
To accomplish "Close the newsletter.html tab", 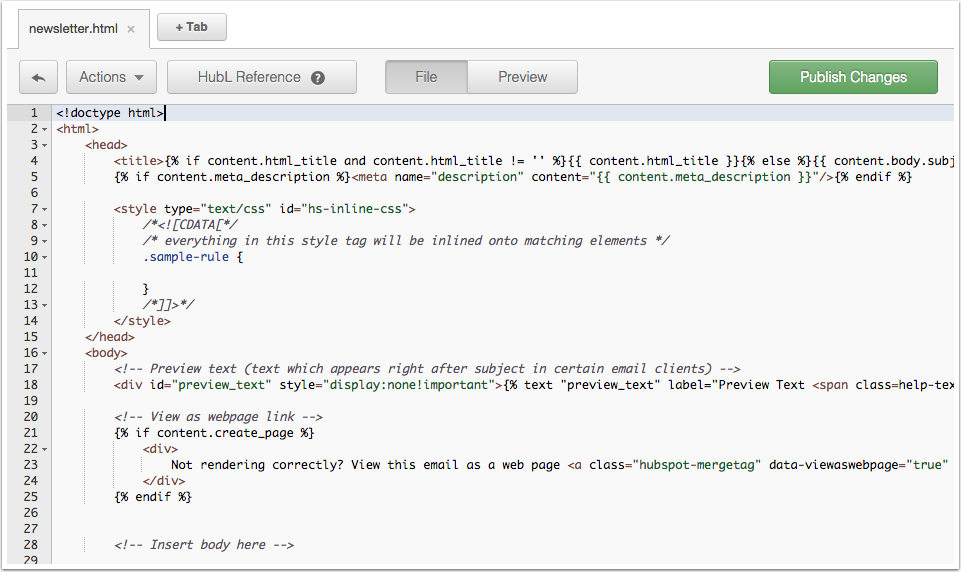I will 131,29.
